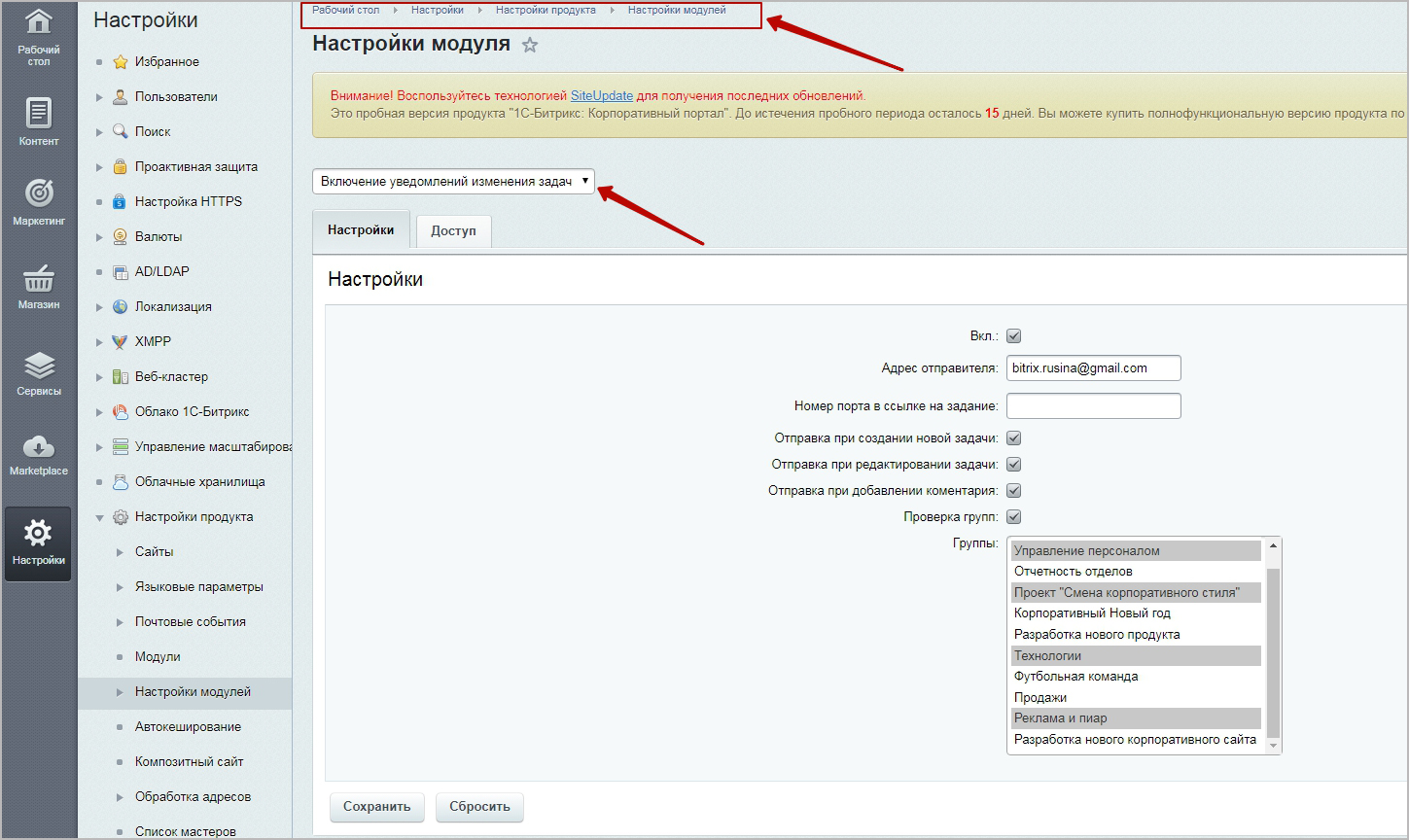This screenshot has height=840, width=1409.
Task: Click the Группы list scroll-up arrow
Action: [1273, 545]
